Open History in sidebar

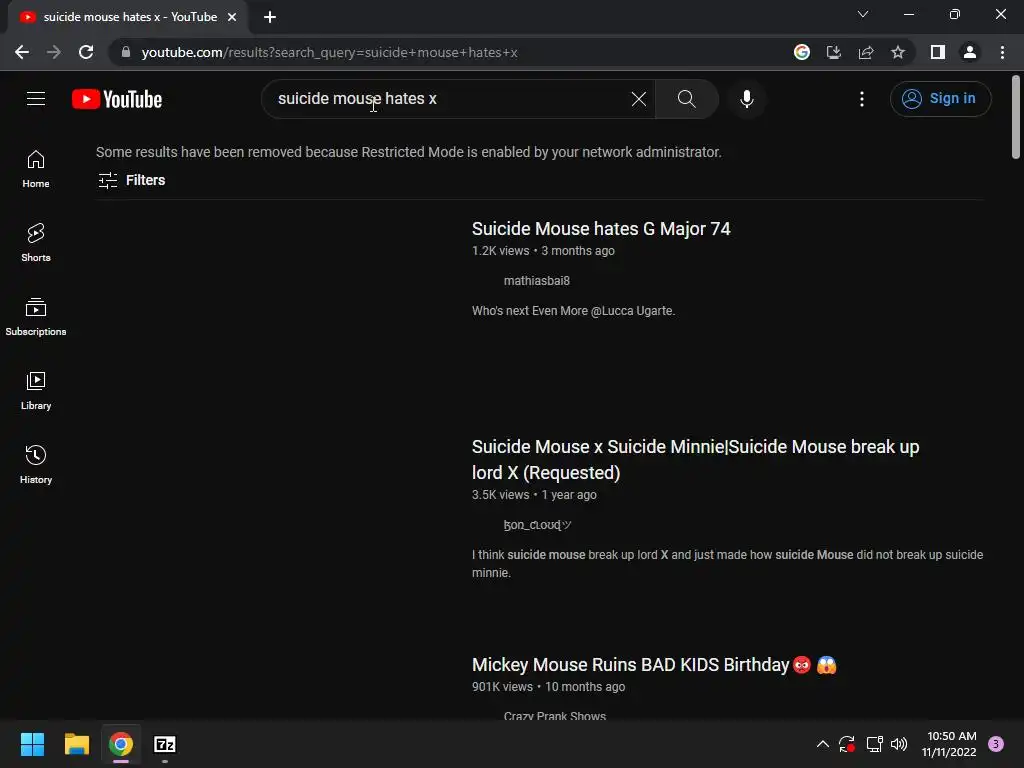tap(36, 464)
